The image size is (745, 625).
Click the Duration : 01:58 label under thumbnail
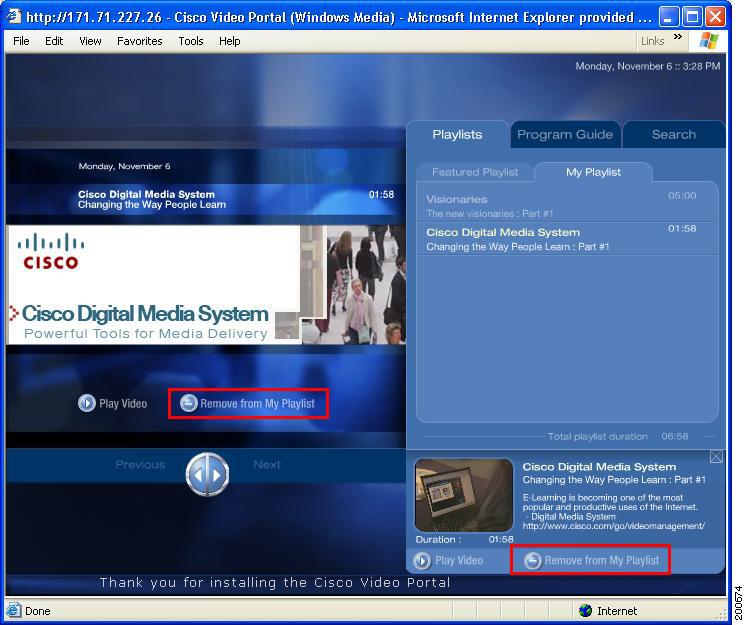coord(464,539)
